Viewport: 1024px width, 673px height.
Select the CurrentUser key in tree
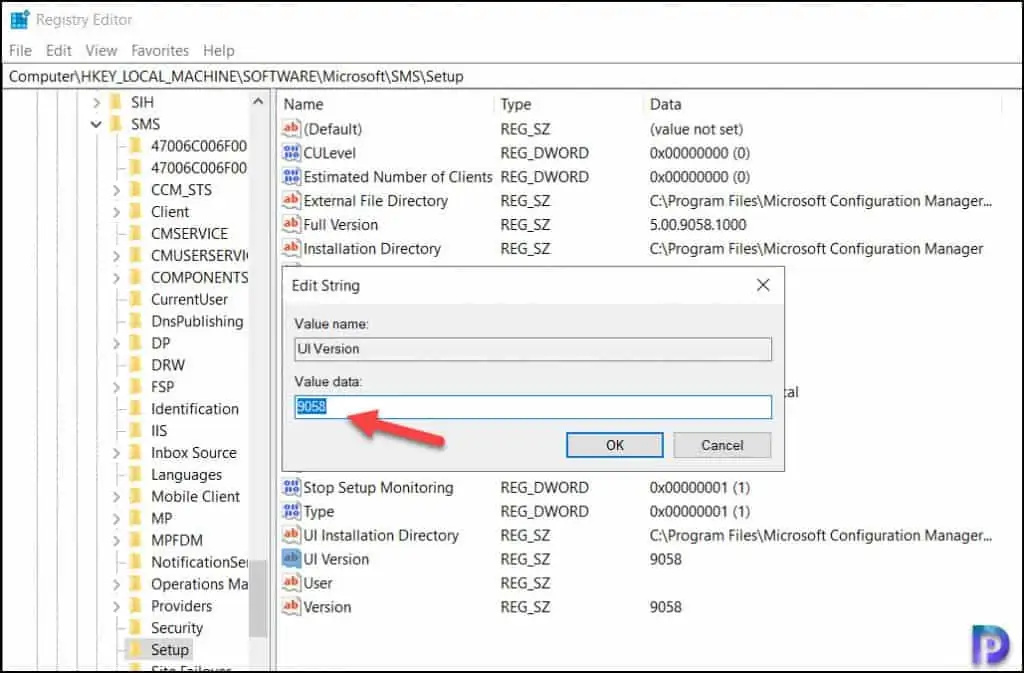tap(189, 300)
